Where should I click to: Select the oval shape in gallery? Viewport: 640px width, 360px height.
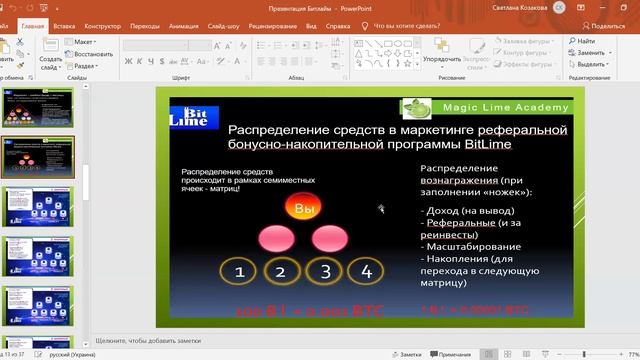[398, 43]
